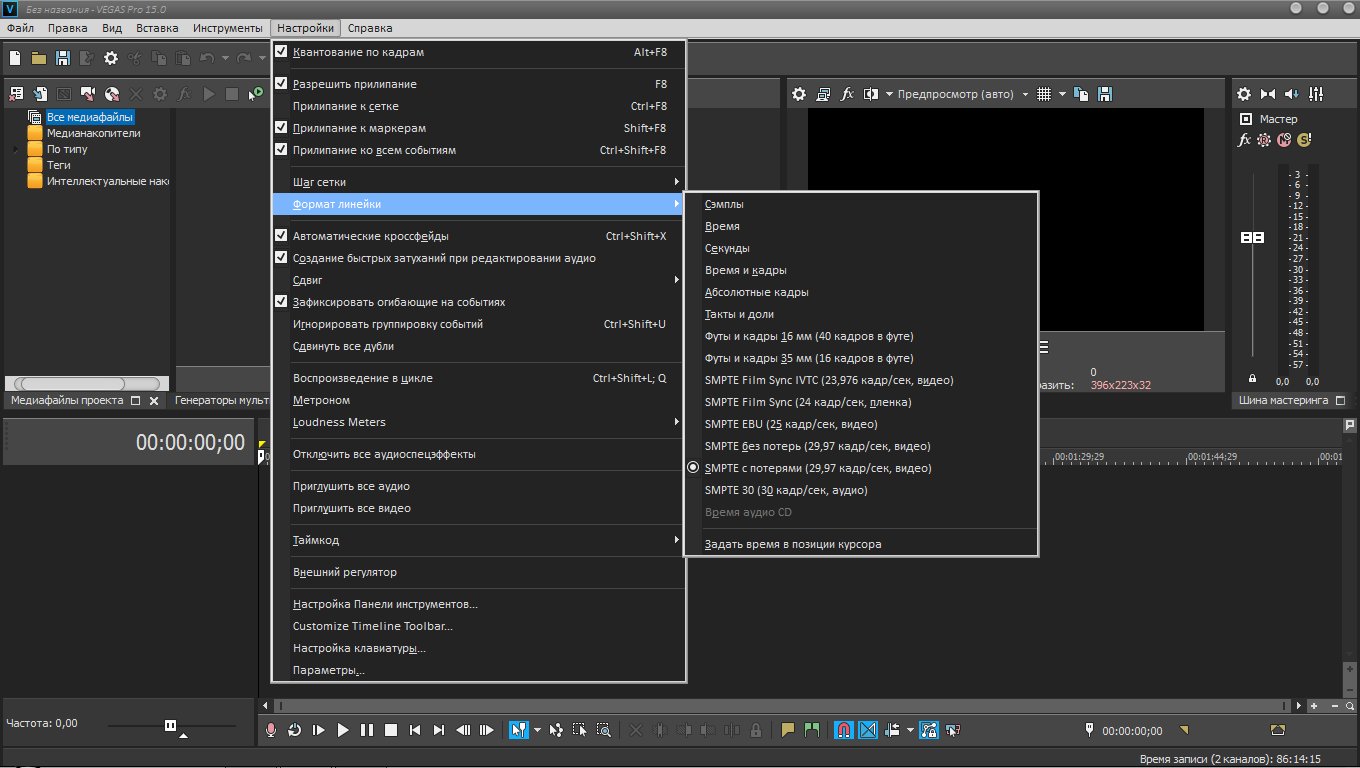Select Время и кадры ruler format

[861, 270]
